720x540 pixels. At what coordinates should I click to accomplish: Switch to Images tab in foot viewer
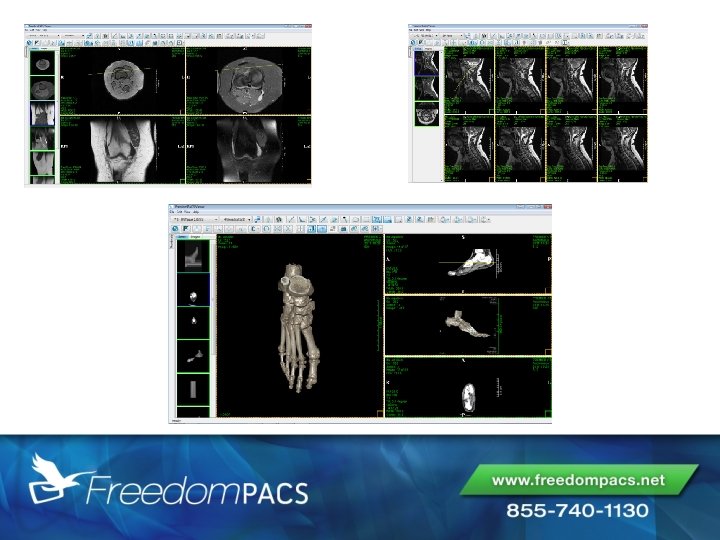(x=196, y=237)
